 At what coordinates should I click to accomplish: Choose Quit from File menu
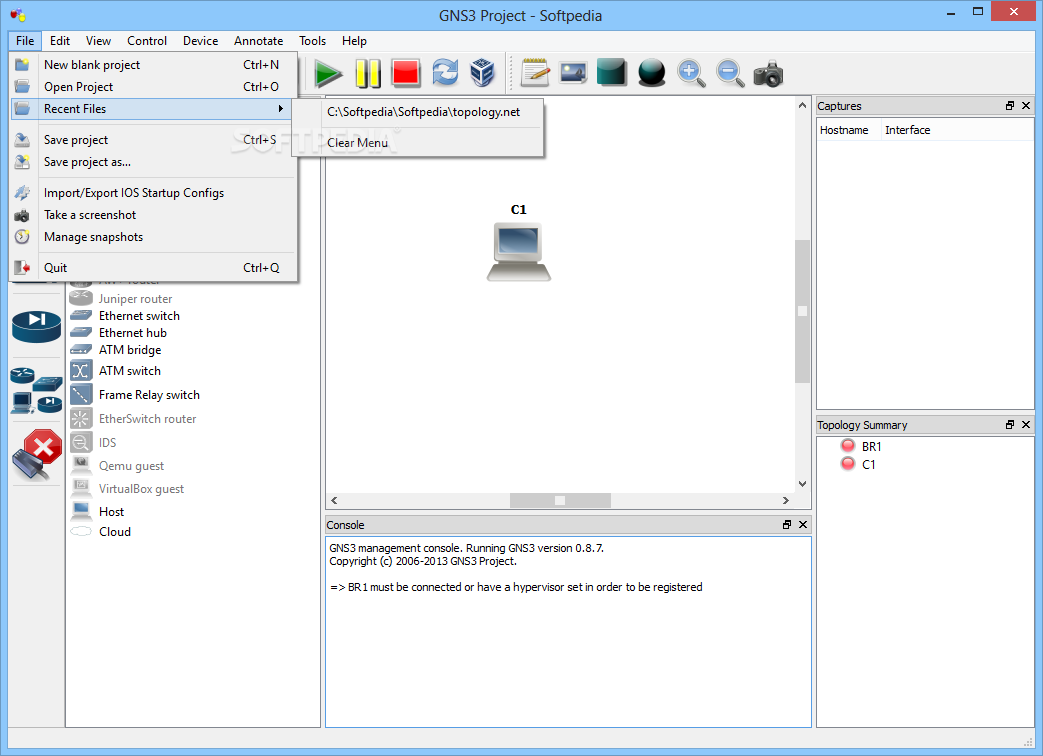coord(153,267)
